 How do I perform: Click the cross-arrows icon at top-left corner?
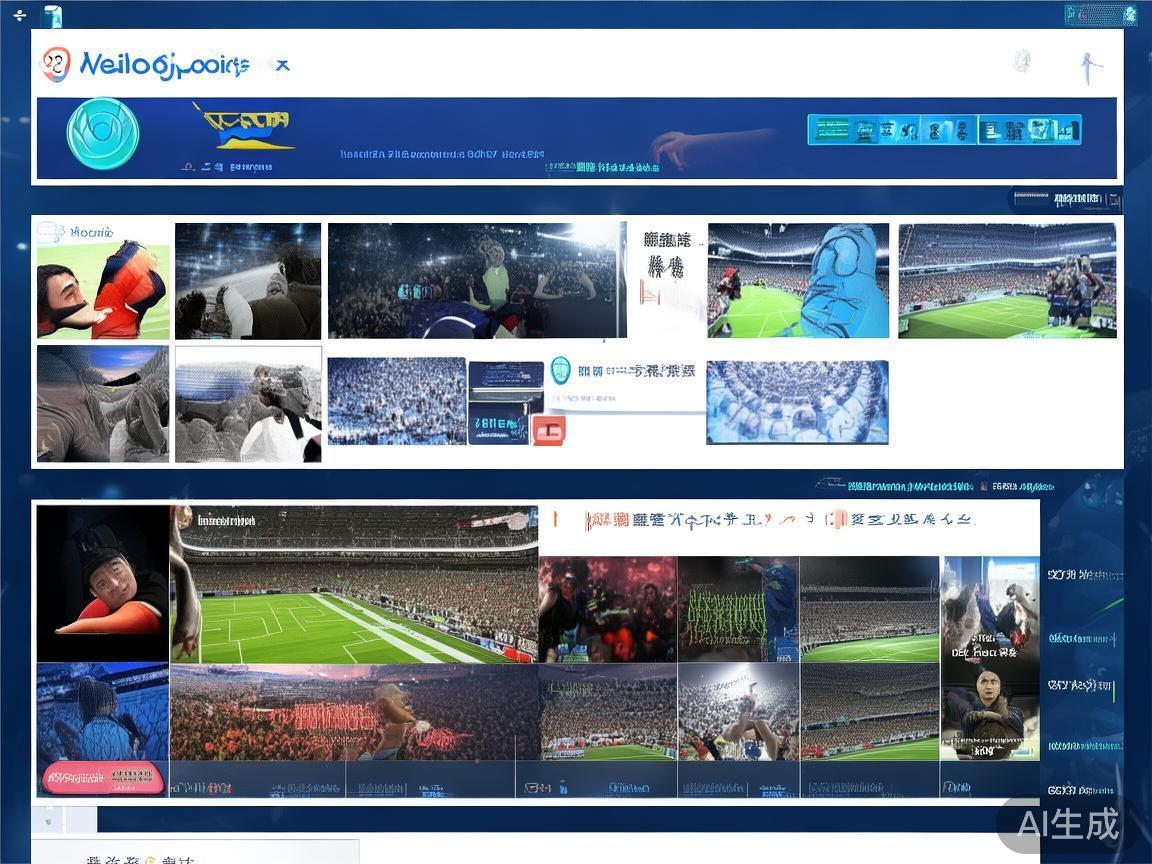tap(19, 15)
